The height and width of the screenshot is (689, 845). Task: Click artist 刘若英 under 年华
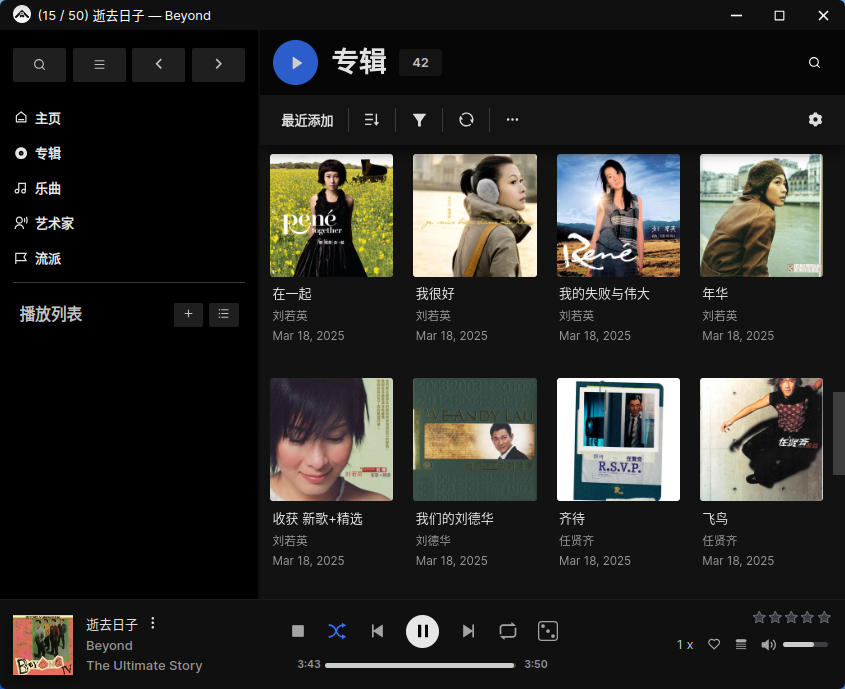pos(719,316)
